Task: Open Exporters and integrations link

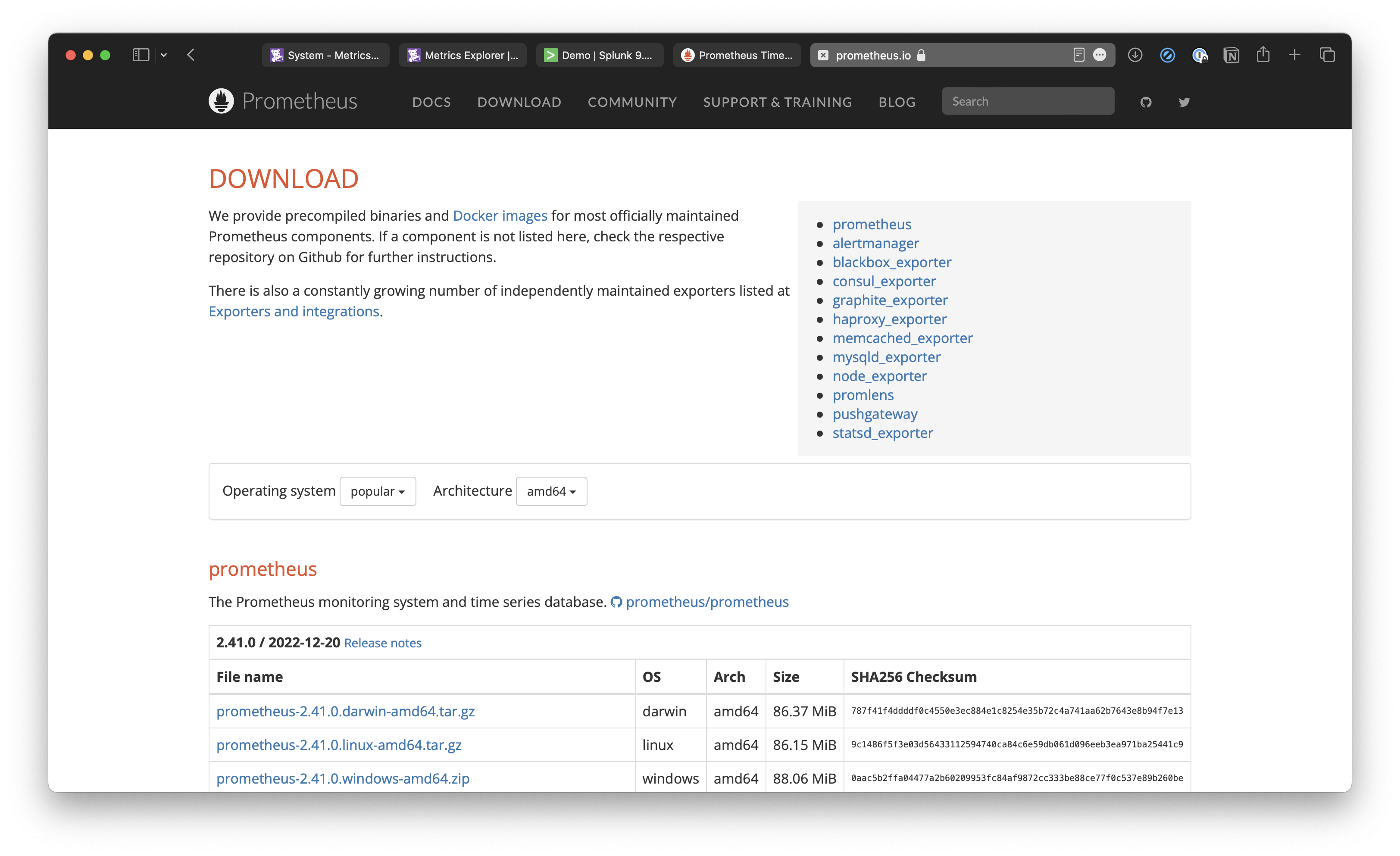Action: [x=294, y=311]
